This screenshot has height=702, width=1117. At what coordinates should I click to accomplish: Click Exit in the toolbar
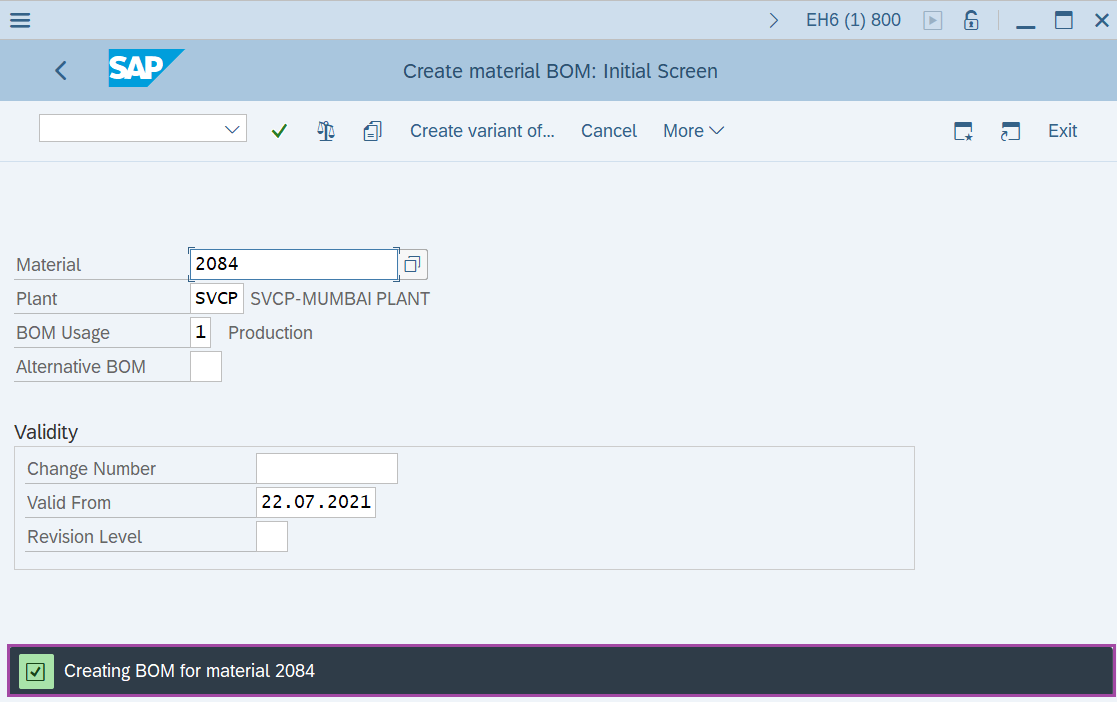click(1062, 131)
